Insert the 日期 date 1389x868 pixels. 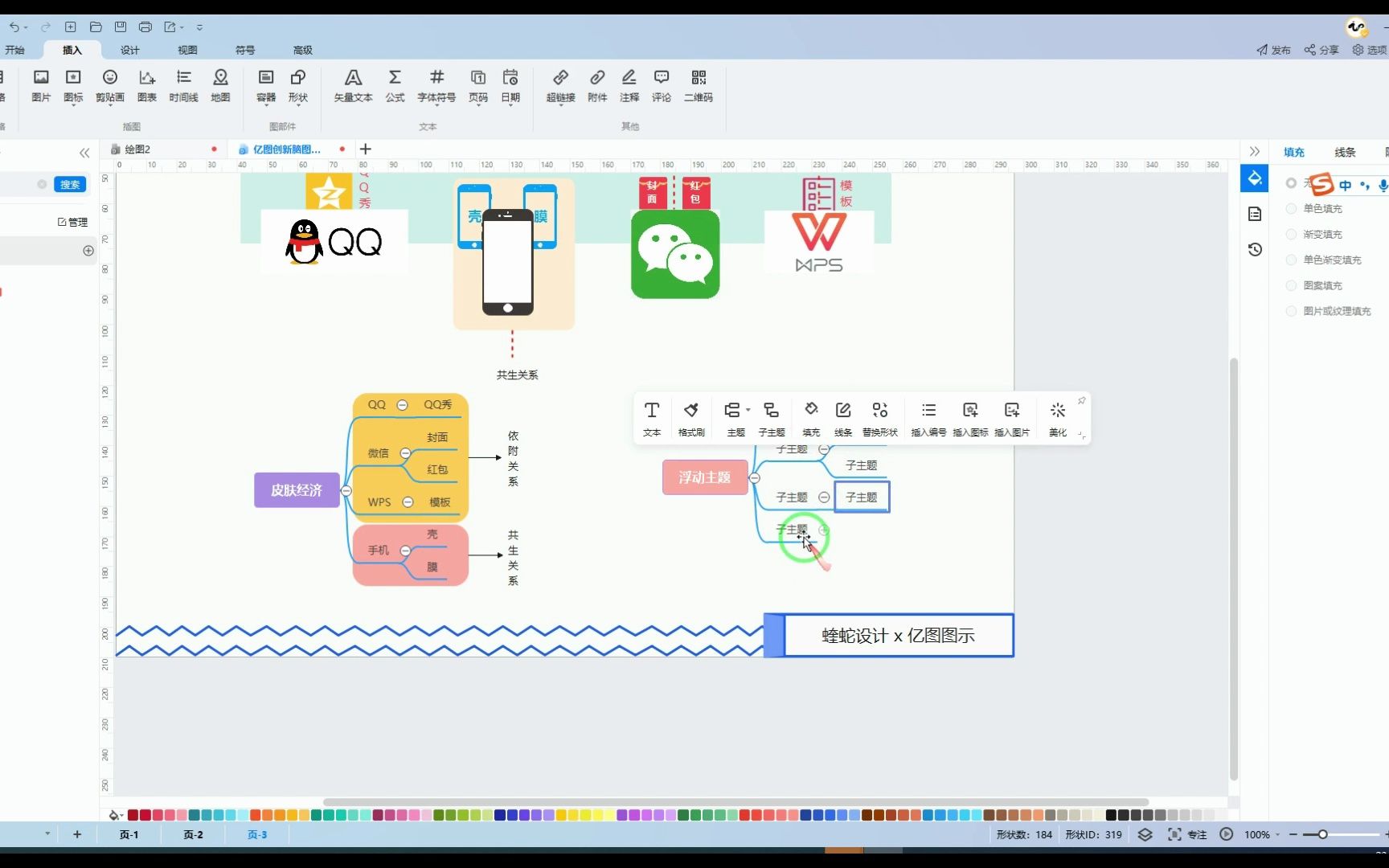[x=510, y=86]
